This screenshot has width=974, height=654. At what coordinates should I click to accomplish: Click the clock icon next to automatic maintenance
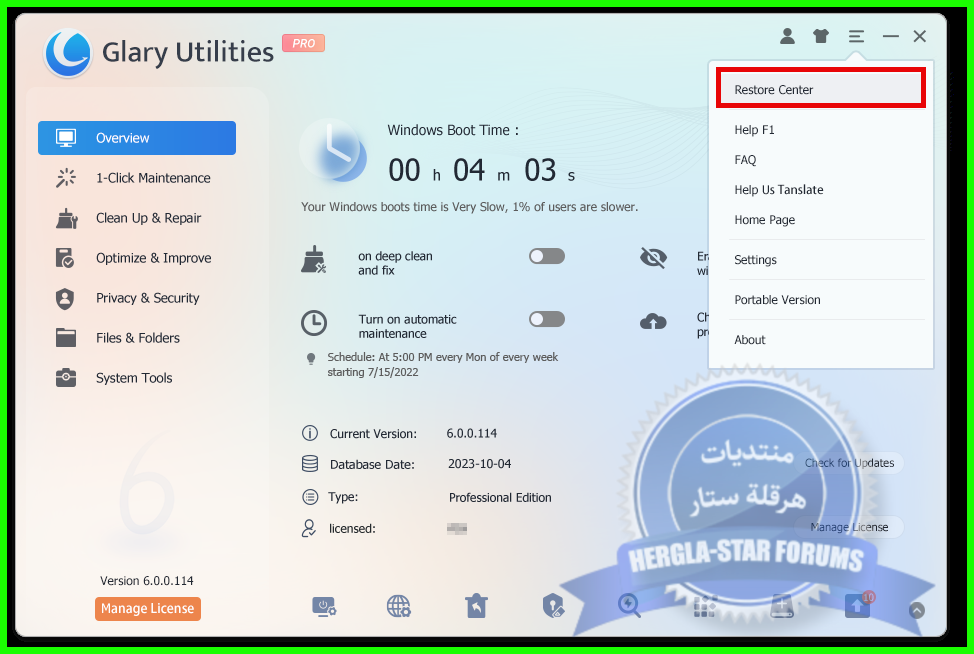(314, 323)
